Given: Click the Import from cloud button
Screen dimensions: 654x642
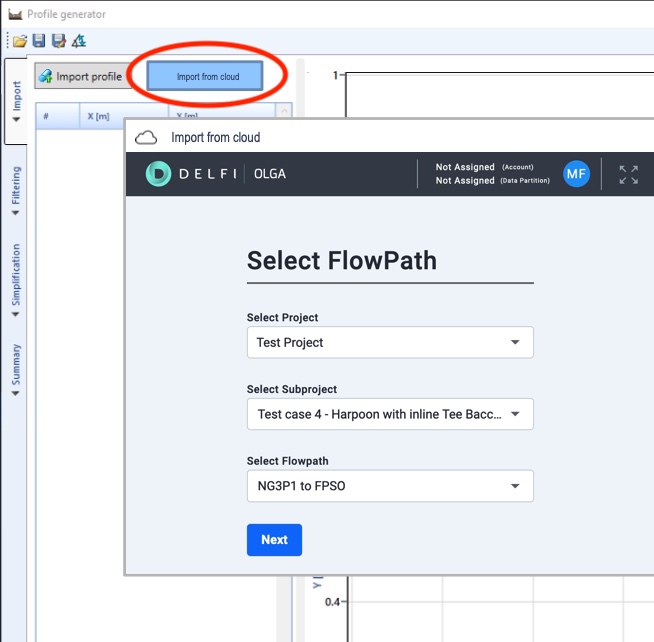Looking at the screenshot, I should point(205,76).
